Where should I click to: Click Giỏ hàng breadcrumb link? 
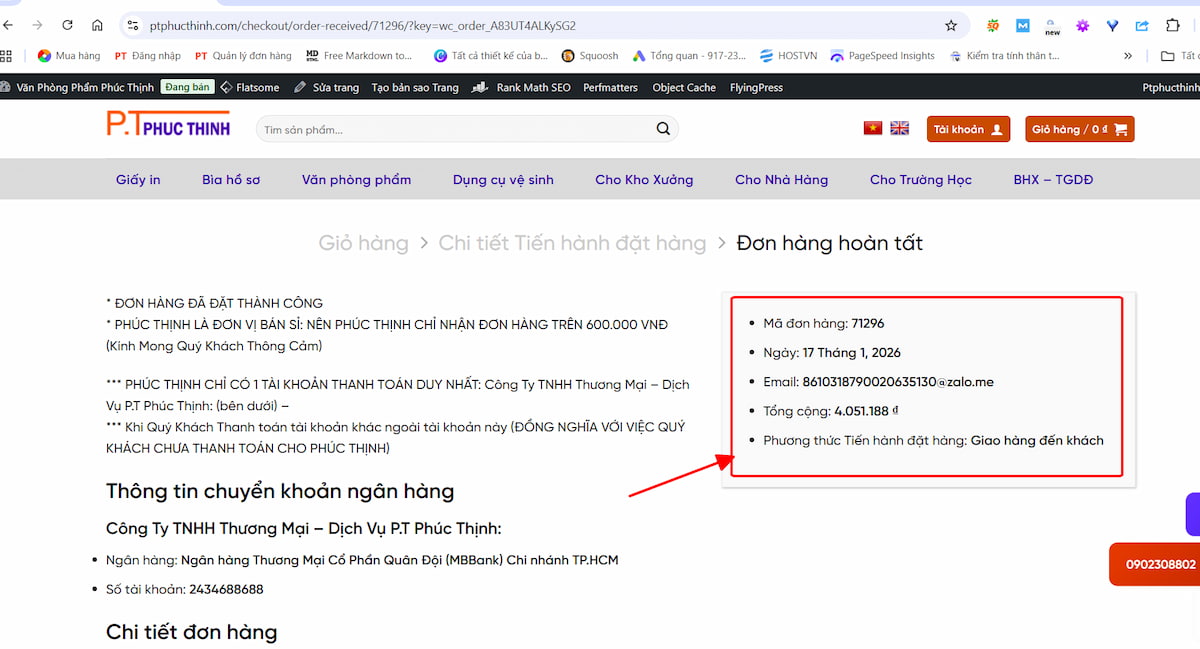[363, 243]
